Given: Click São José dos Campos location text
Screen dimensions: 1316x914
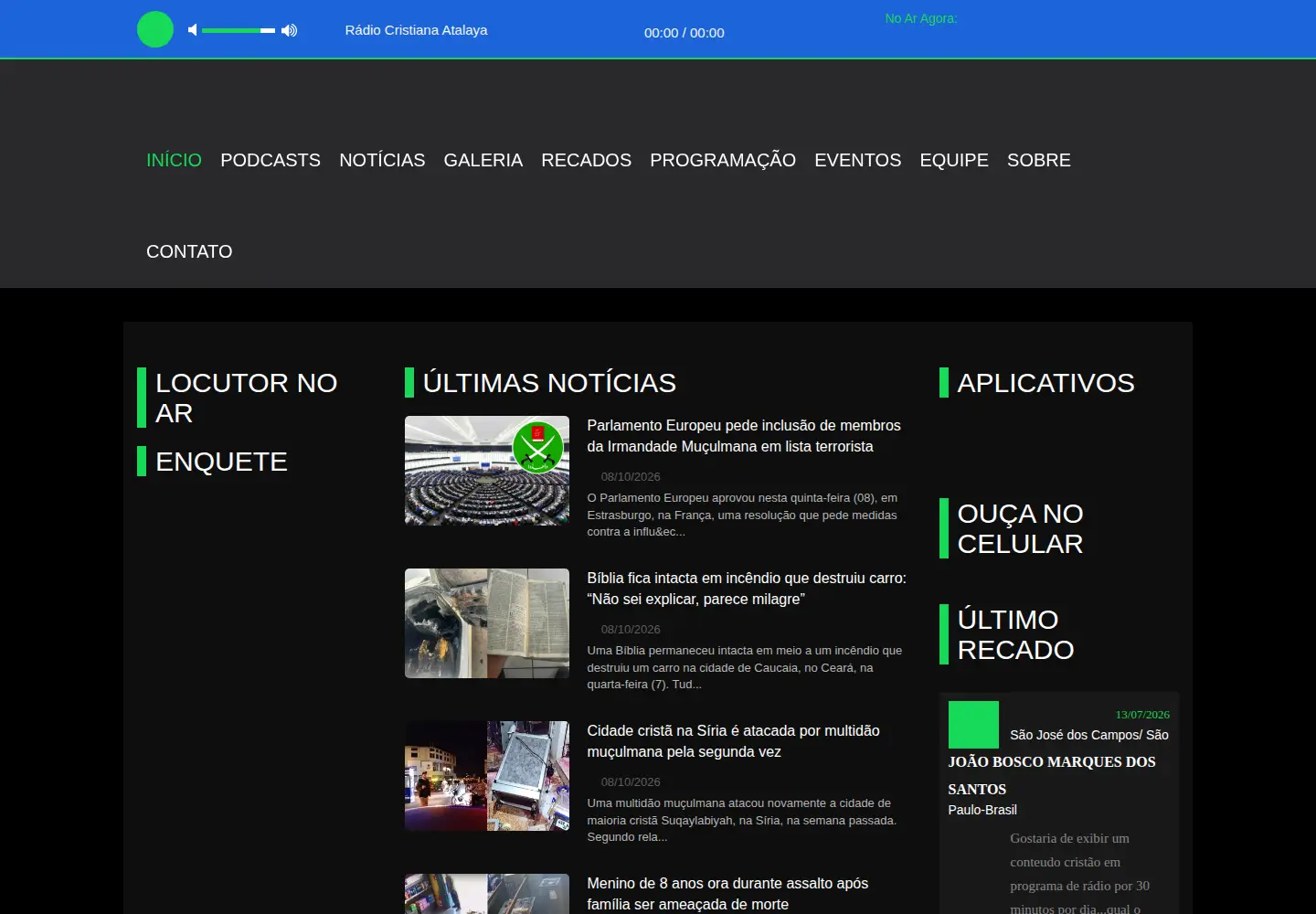Looking at the screenshot, I should [x=1089, y=735].
